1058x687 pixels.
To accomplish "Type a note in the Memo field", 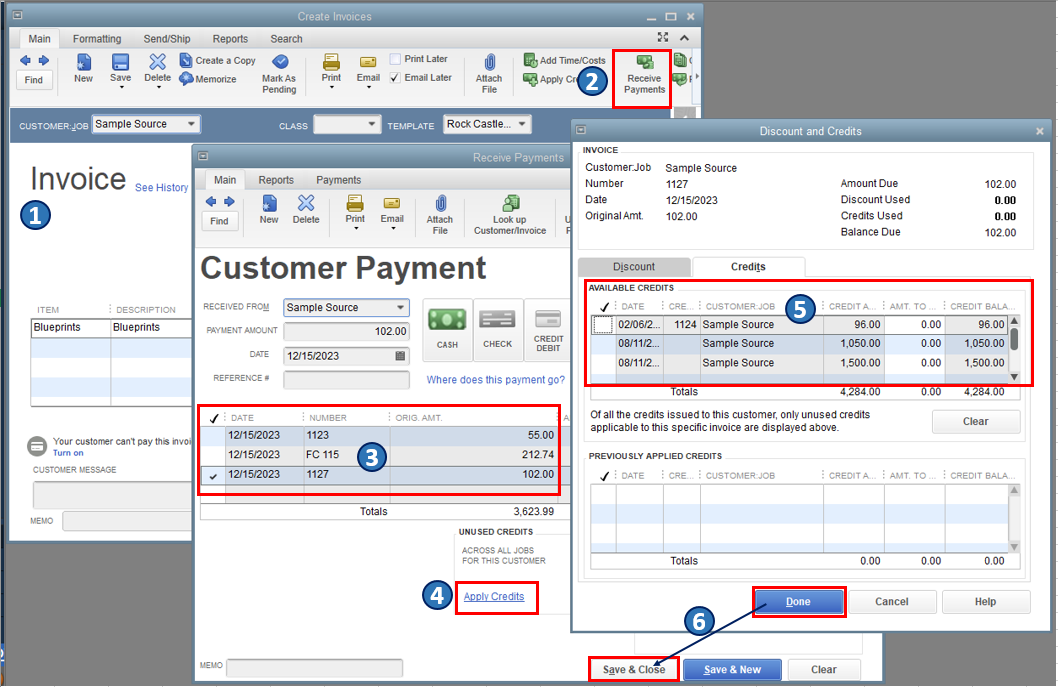I will click(313, 665).
